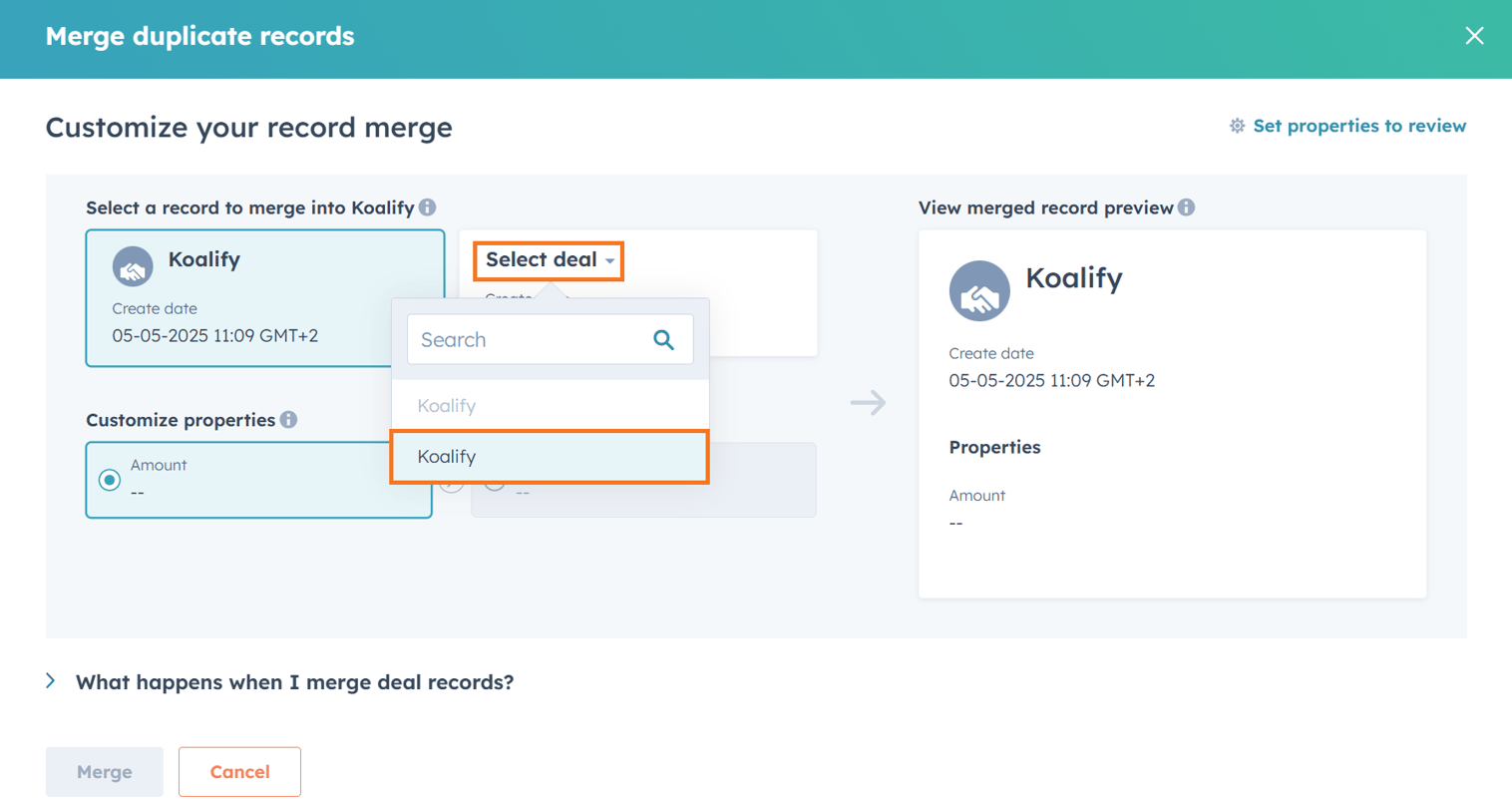Cancel the record merge

[x=239, y=771]
